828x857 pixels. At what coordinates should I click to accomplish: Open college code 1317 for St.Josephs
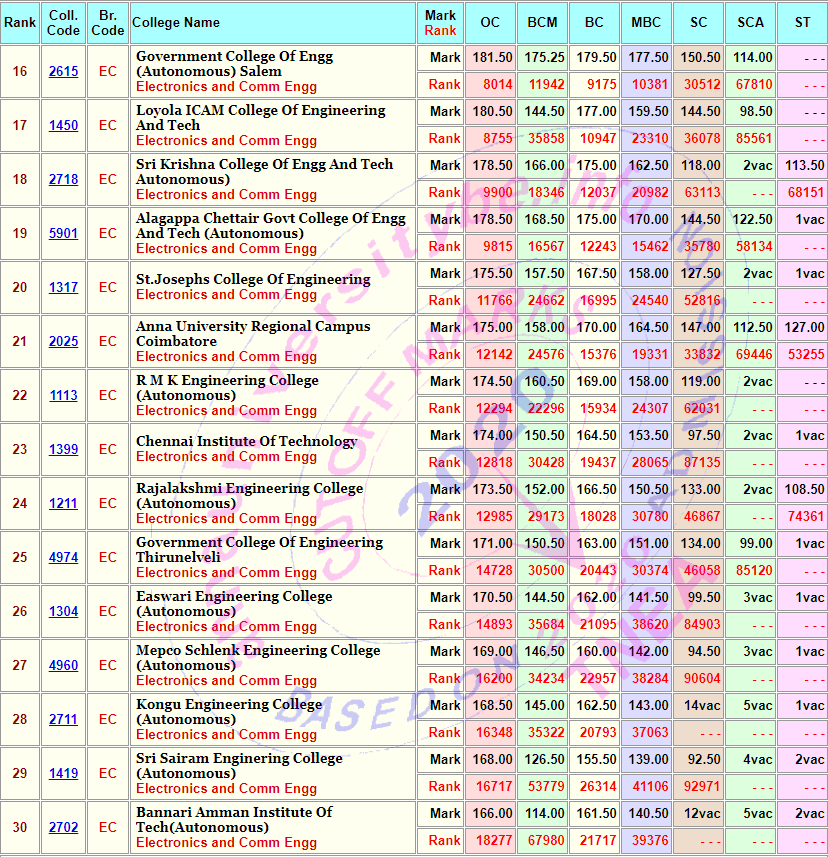(x=63, y=288)
